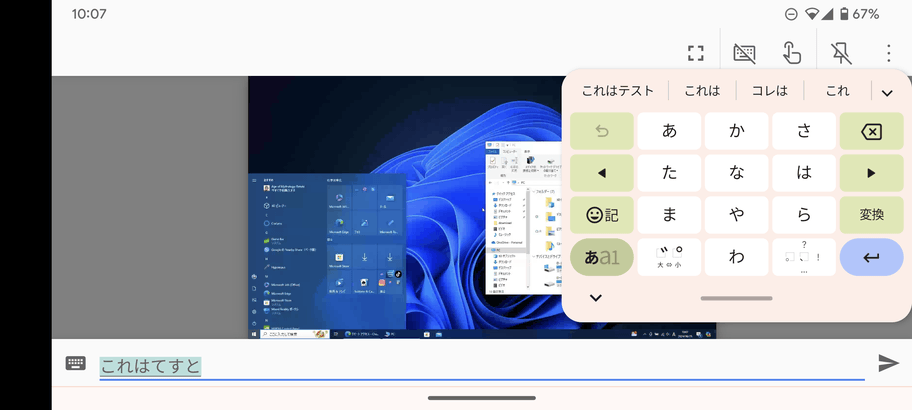The width and height of the screenshot is (912, 410).
Task: Tap the た key
Action: [x=669, y=173]
